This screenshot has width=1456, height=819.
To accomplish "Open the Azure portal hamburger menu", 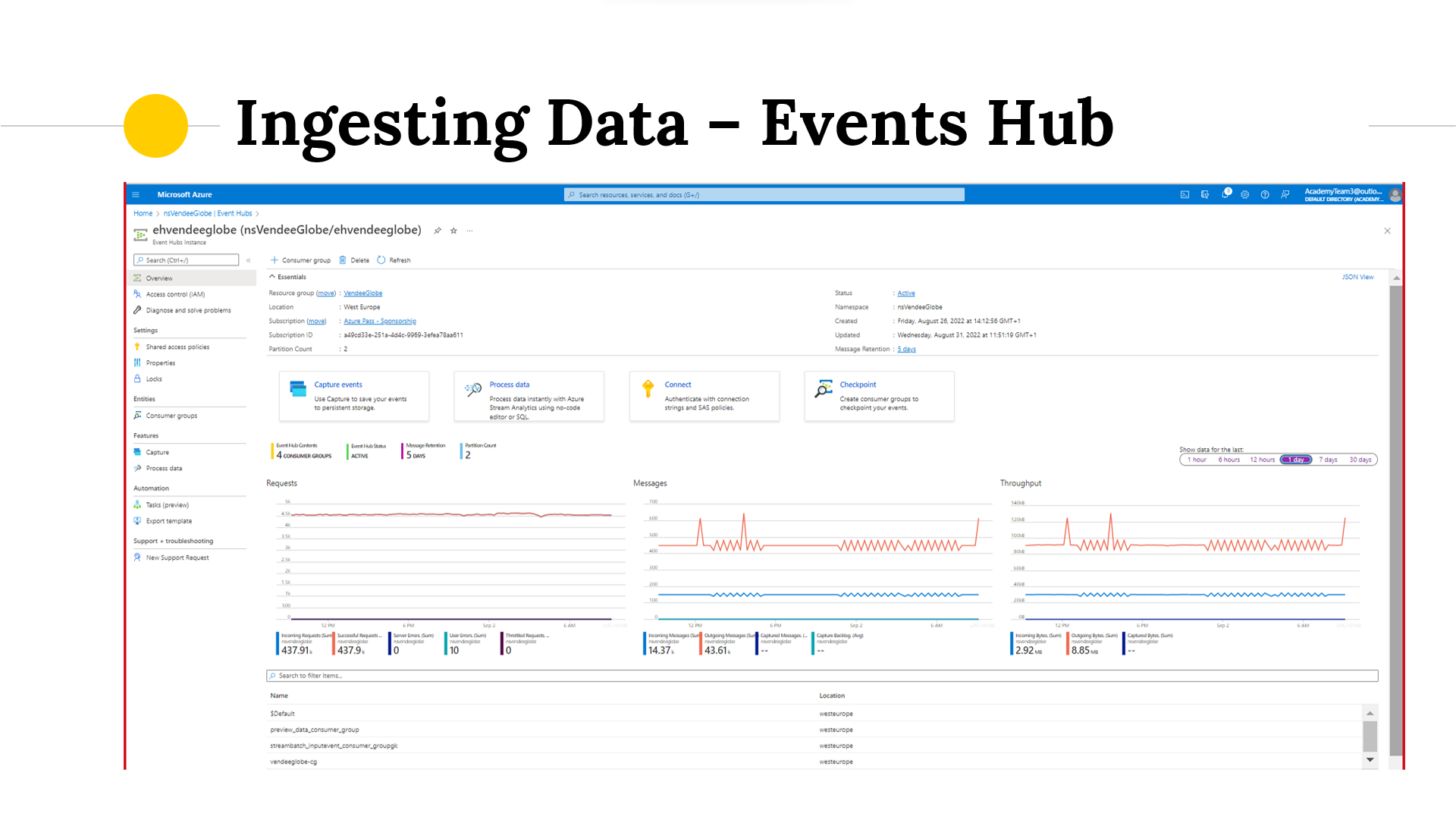I will point(136,195).
